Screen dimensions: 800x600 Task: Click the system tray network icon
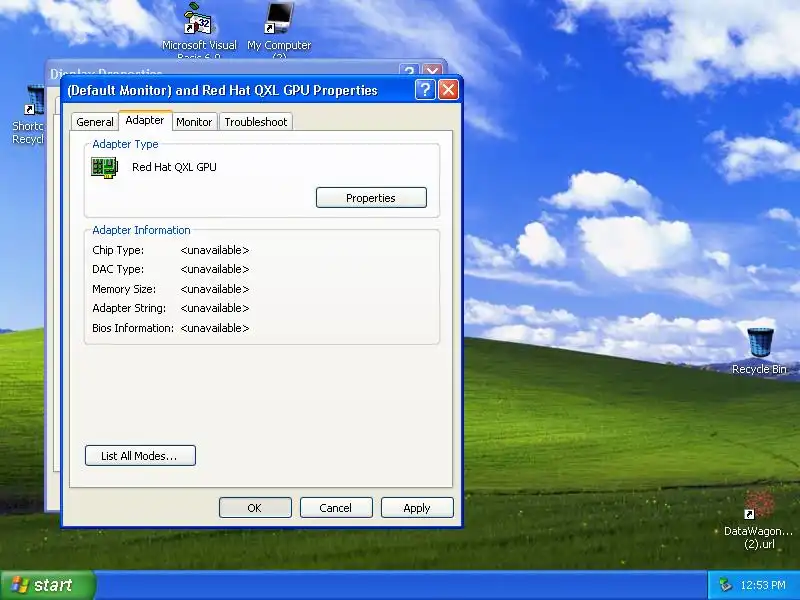coord(724,584)
